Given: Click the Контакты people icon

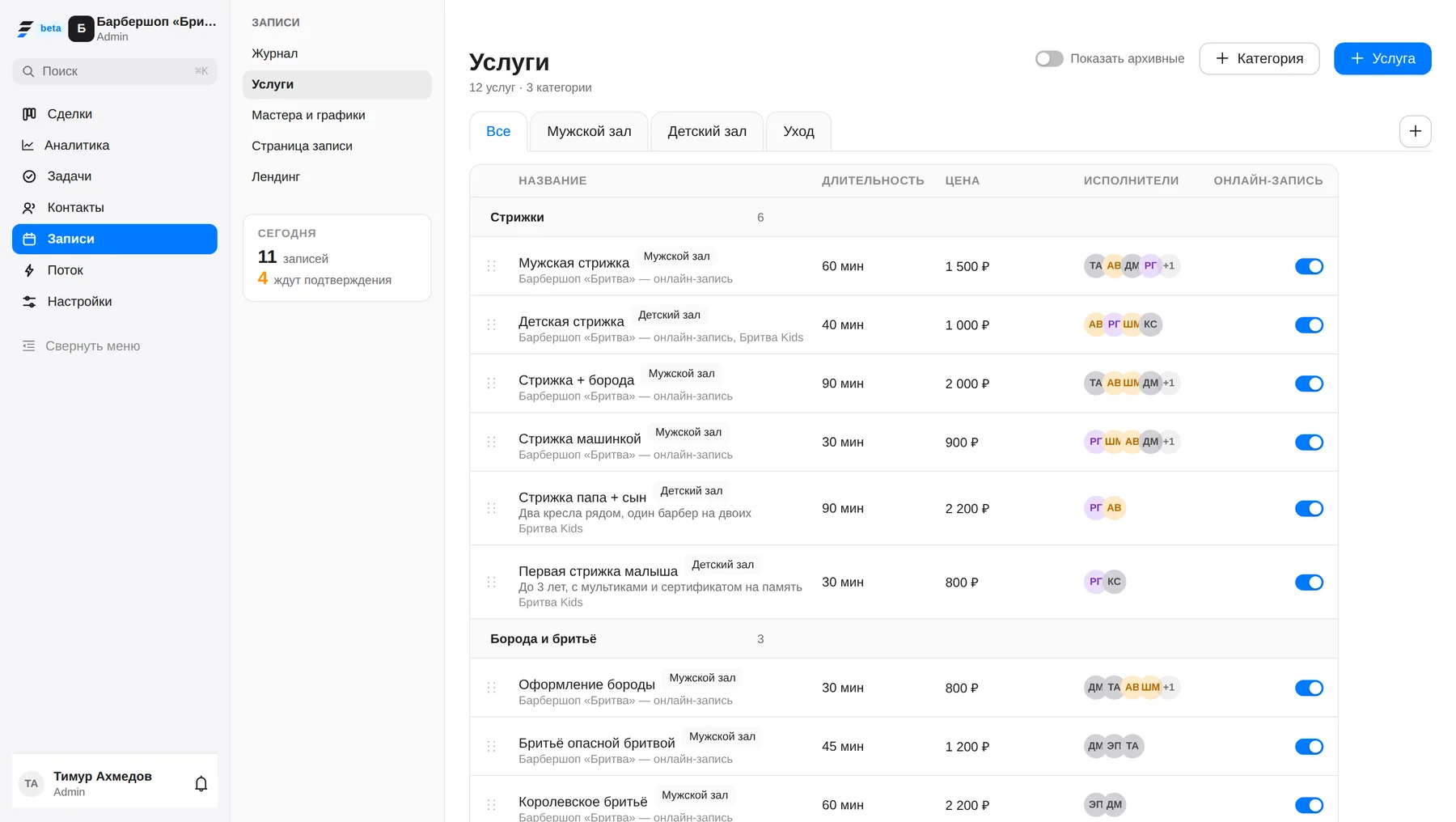Looking at the screenshot, I should (29, 208).
